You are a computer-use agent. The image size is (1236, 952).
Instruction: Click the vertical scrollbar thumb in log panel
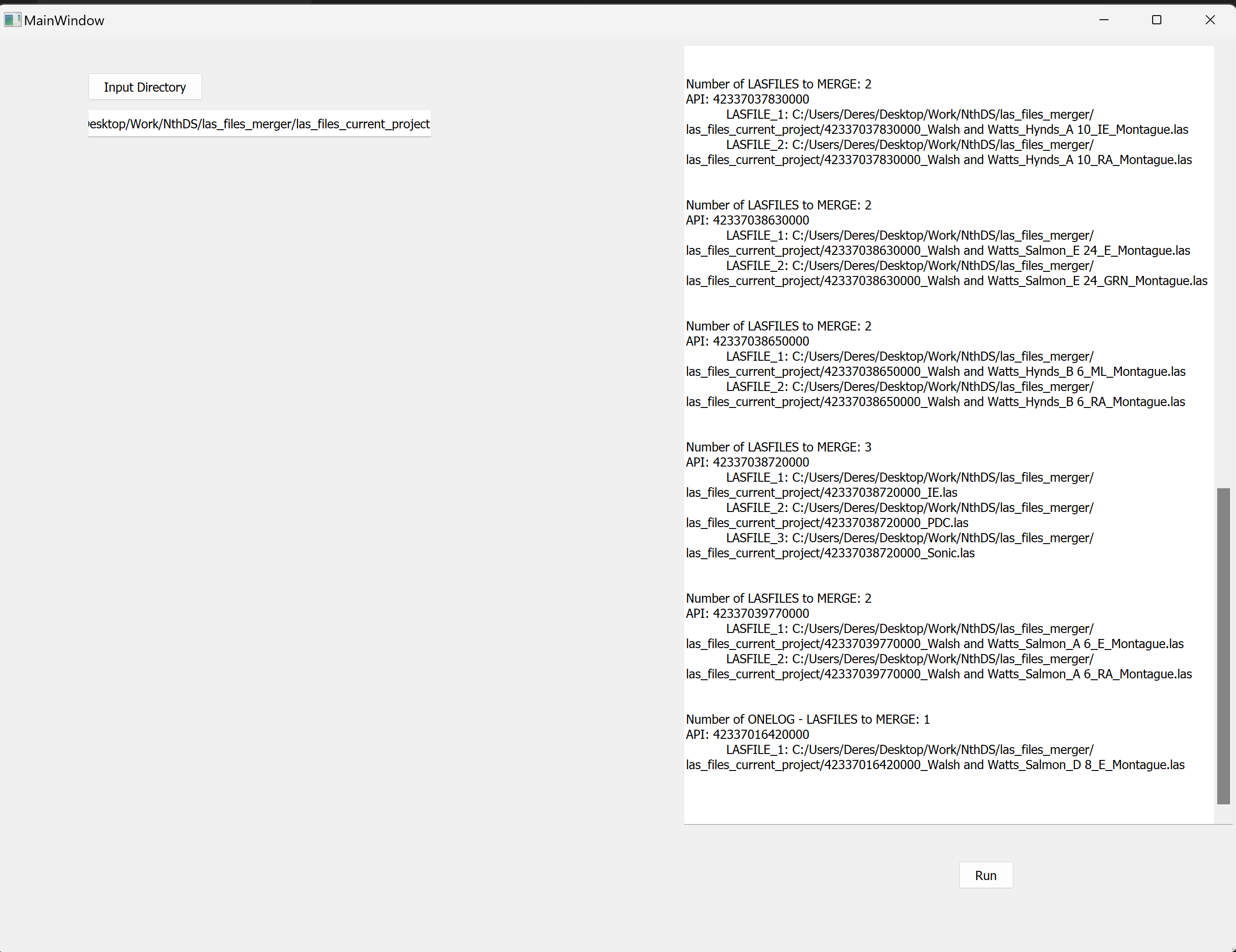tap(1223, 645)
